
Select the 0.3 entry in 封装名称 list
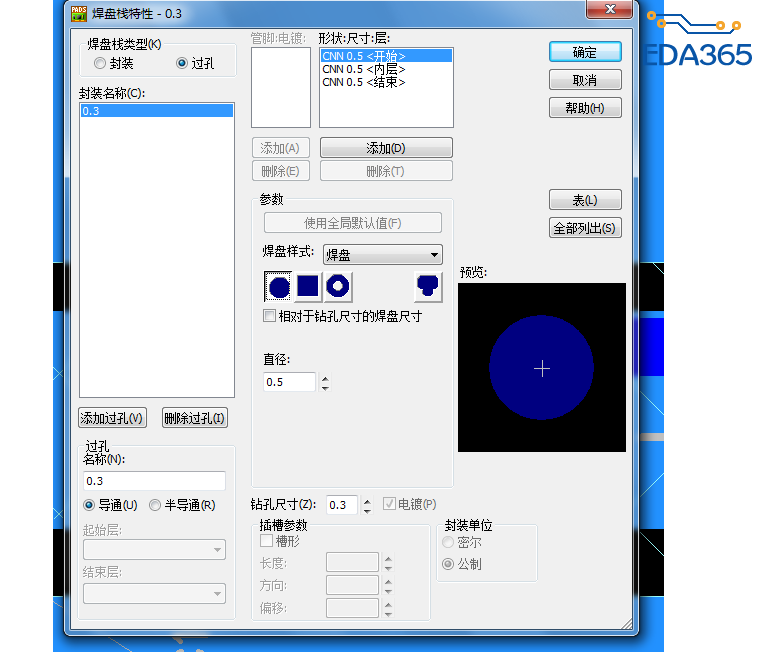coord(157,111)
